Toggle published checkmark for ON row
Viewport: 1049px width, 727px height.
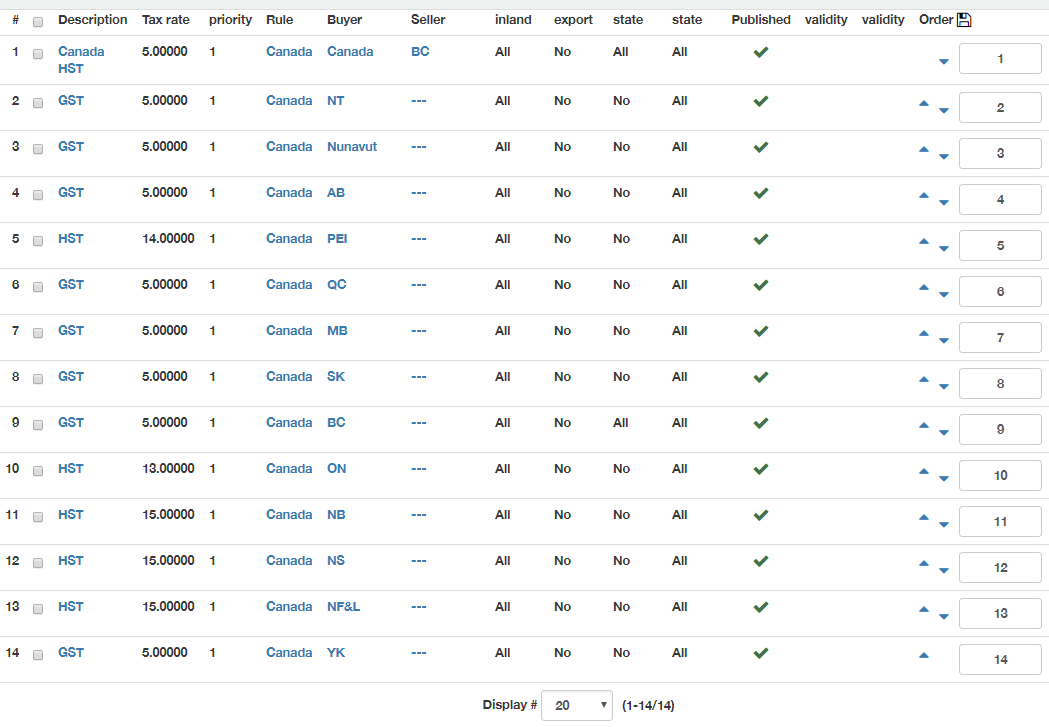coord(761,469)
